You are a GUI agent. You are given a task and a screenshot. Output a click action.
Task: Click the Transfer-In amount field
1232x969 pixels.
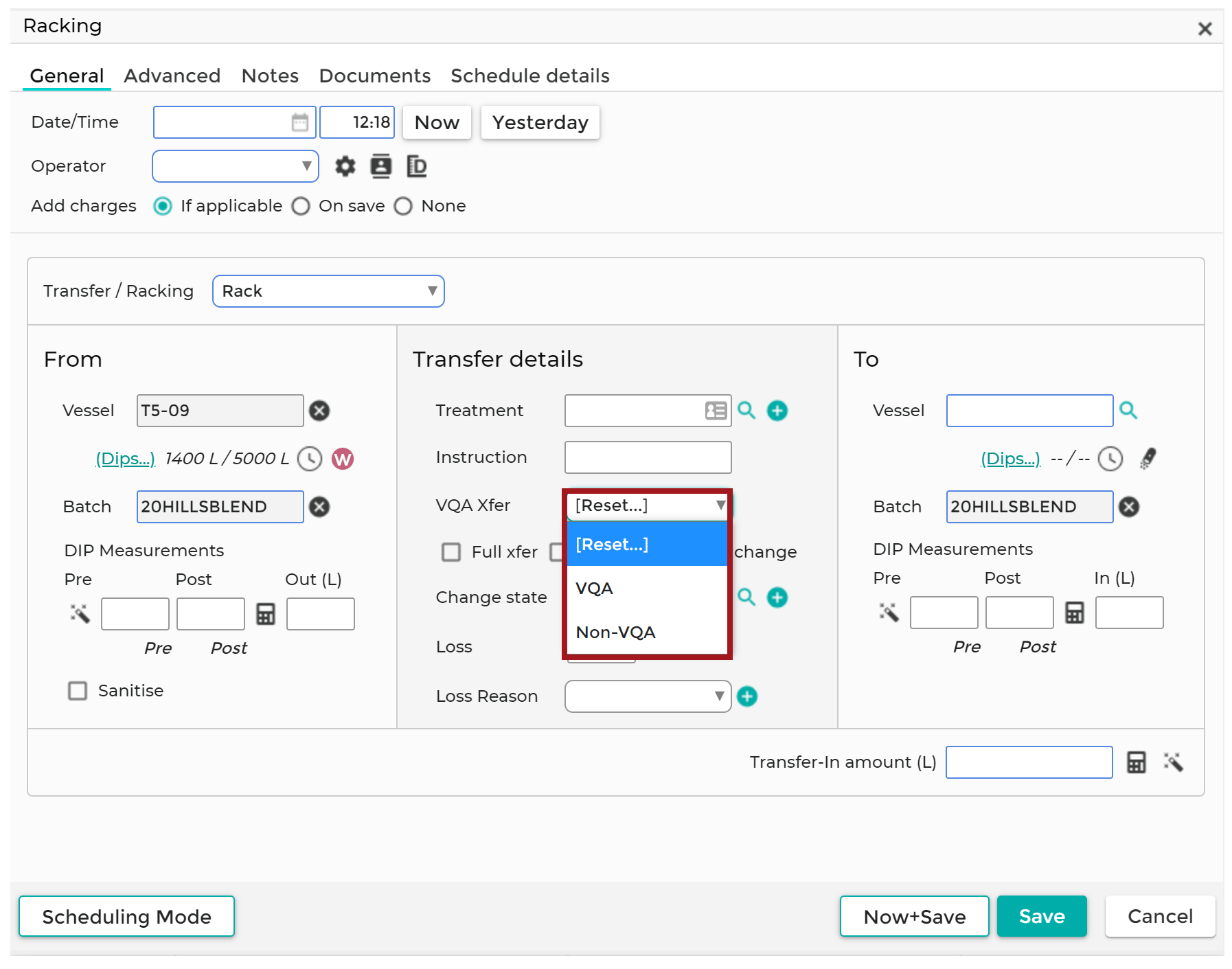(1029, 762)
